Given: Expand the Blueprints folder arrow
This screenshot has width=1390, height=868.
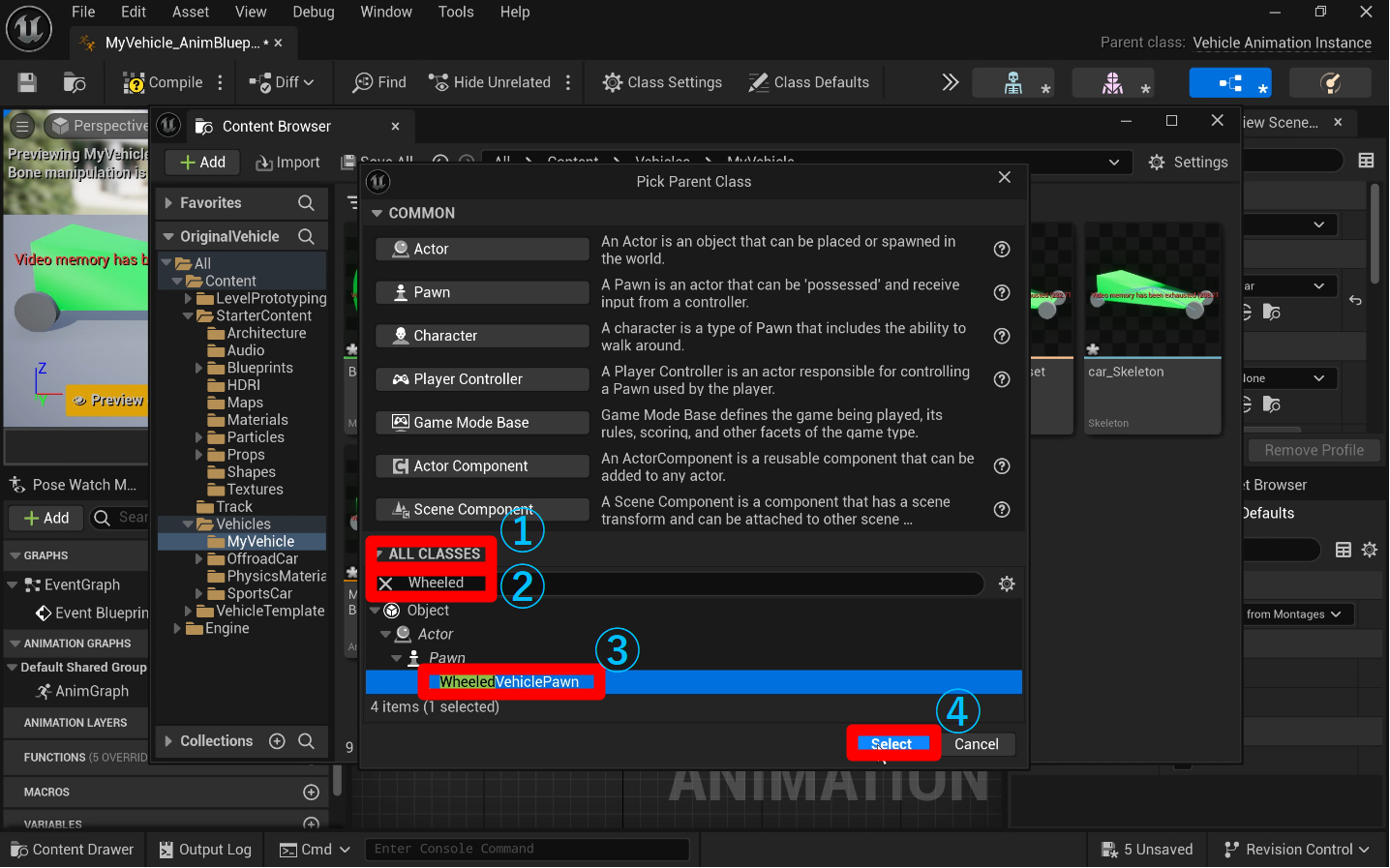Looking at the screenshot, I should [x=199, y=368].
